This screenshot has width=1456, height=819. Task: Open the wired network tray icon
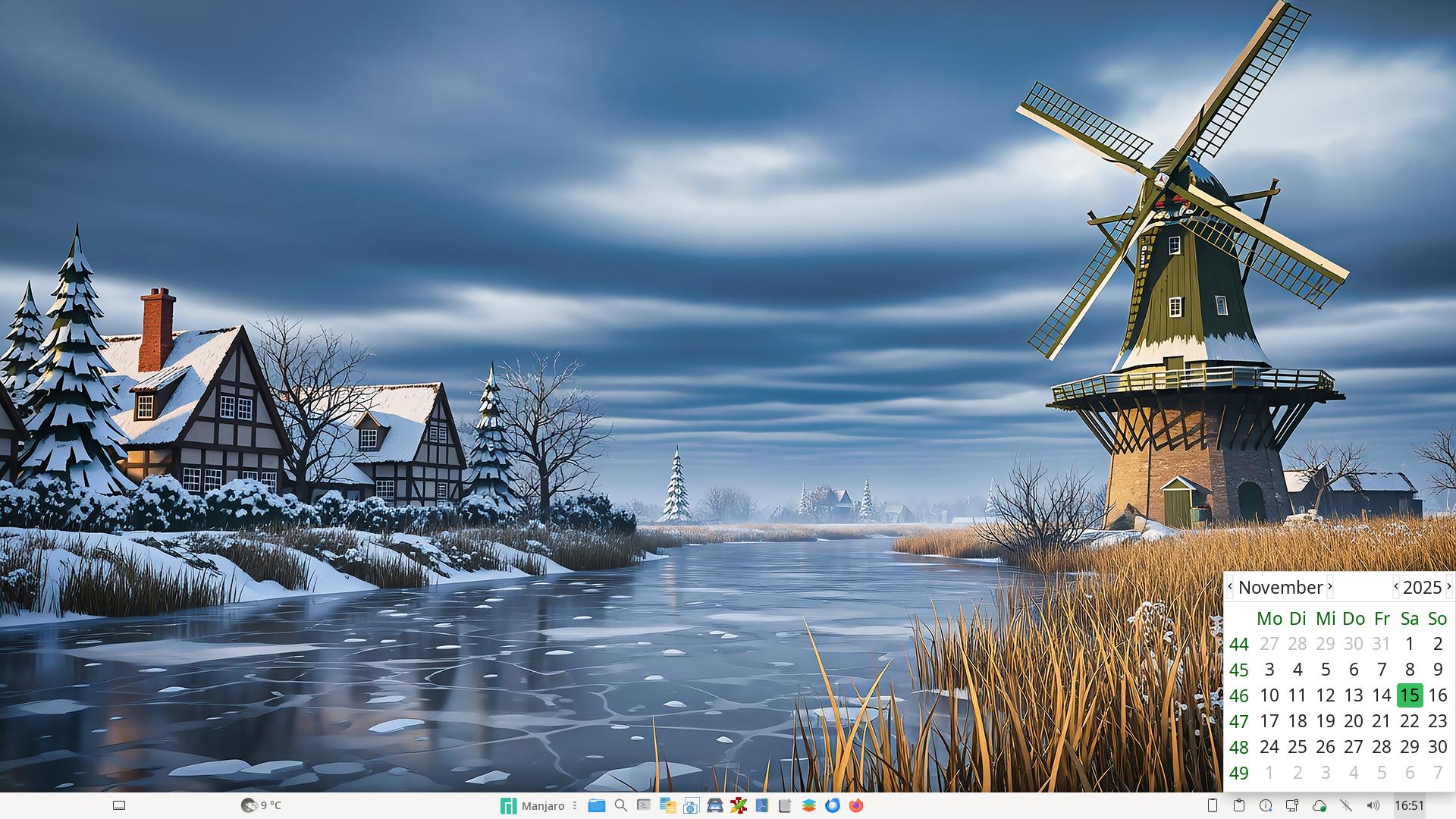click(1292, 805)
